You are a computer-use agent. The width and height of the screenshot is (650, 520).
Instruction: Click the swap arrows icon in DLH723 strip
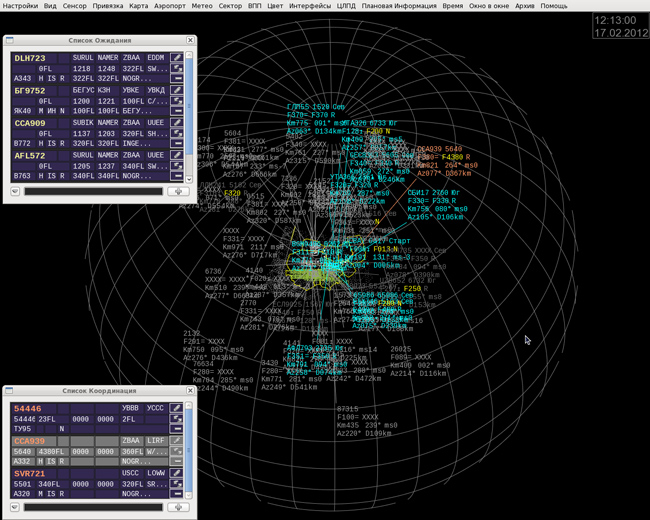(x=177, y=68)
